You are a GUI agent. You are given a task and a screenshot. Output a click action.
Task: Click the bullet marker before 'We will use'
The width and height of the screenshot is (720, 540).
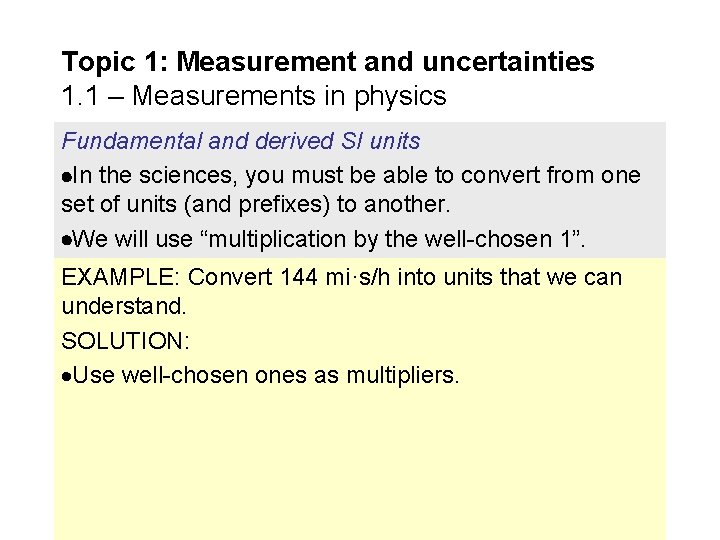tap(67, 240)
